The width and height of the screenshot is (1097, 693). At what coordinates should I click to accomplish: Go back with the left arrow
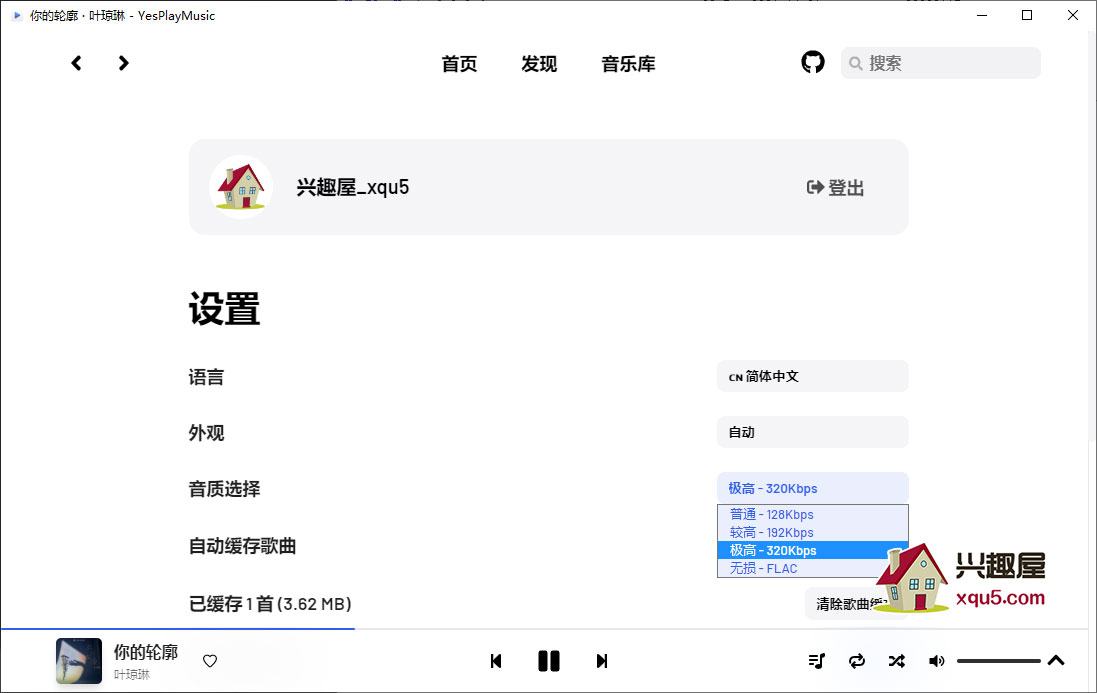click(76, 64)
